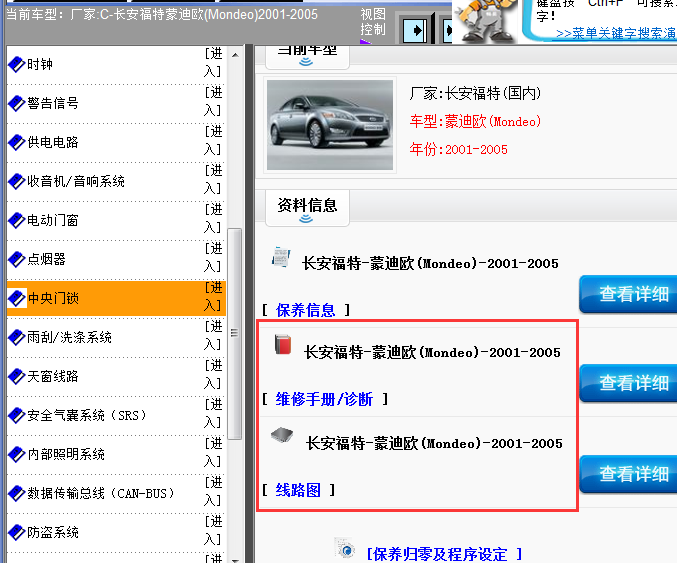This screenshot has height=563, width=677.
Task: Click the icon beside 保养归零及程序设定
Action: click(346, 549)
